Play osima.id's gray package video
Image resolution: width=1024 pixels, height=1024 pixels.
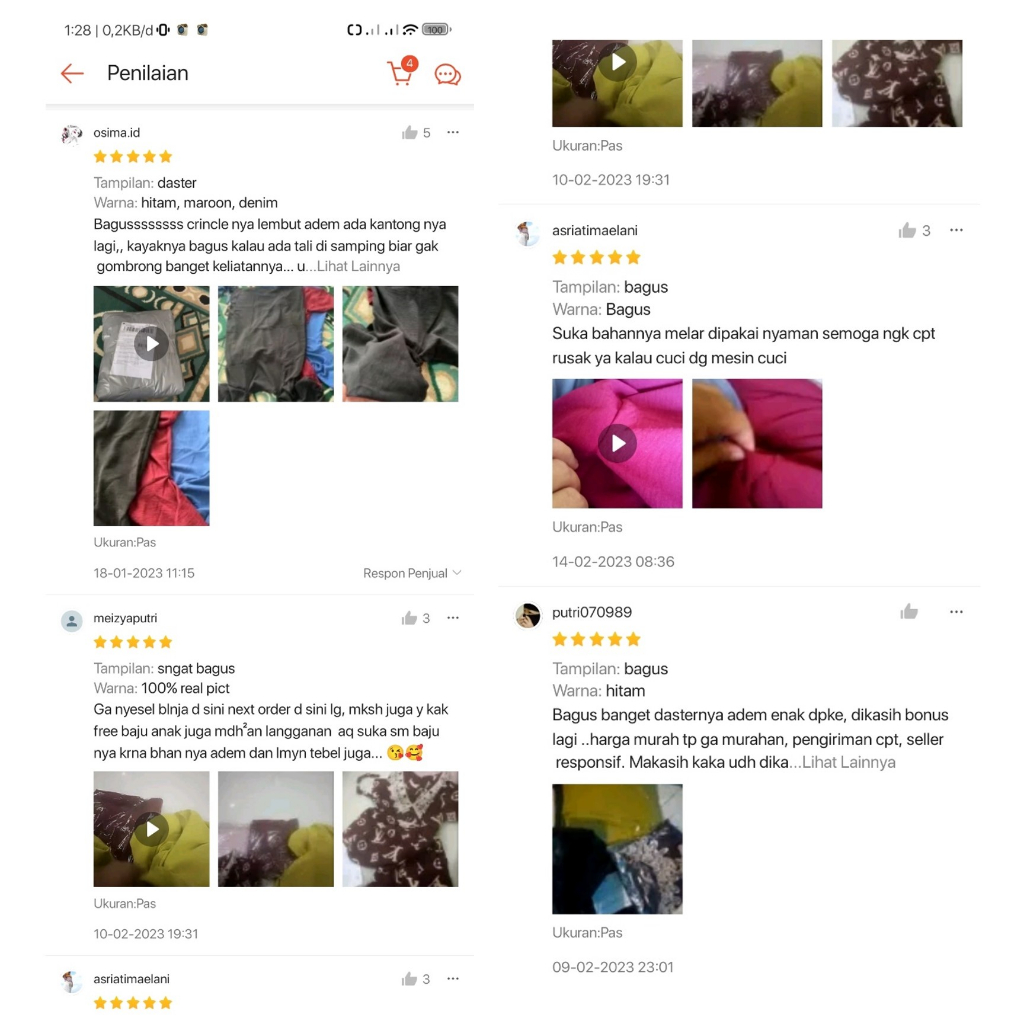click(152, 344)
